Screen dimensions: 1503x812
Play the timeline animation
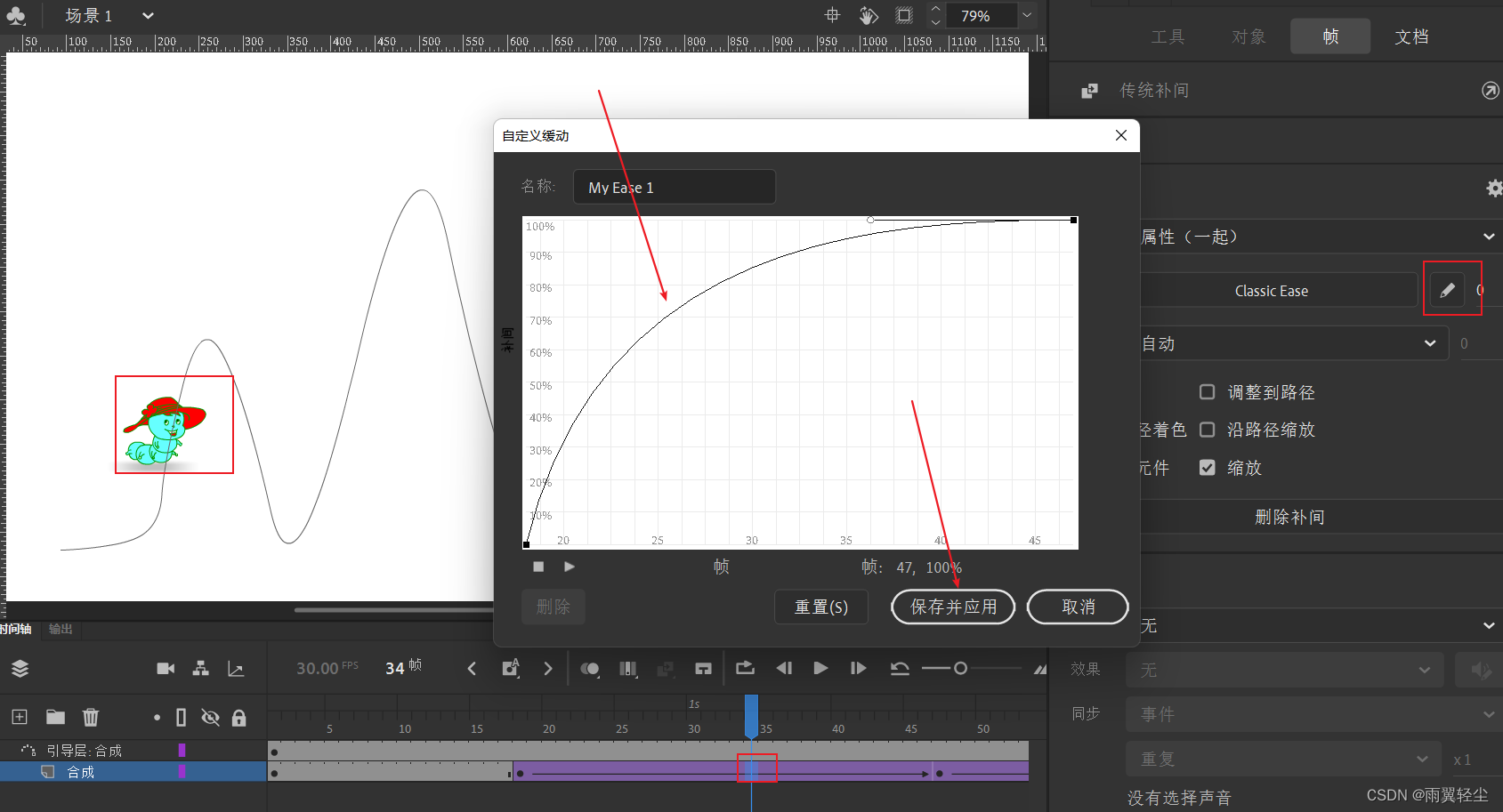point(820,668)
